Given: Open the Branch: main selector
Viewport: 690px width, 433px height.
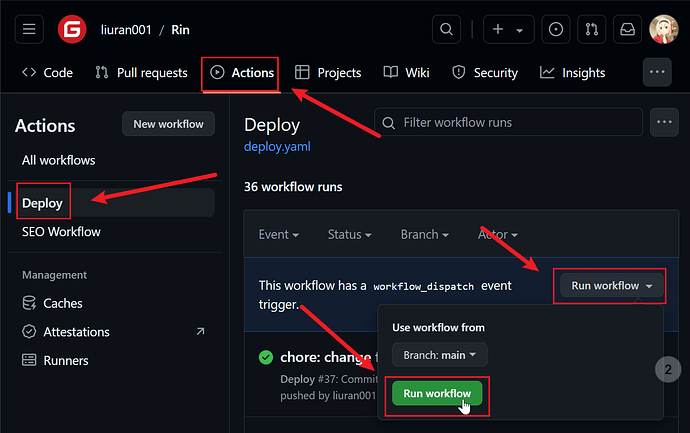Looking at the screenshot, I should pyautogui.click(x=439, y=355).
